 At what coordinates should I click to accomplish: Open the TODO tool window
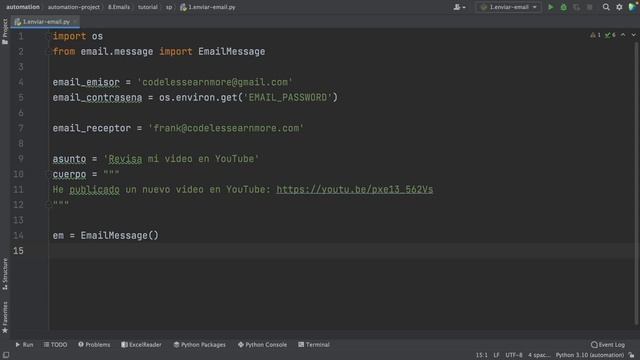[56, 344]
